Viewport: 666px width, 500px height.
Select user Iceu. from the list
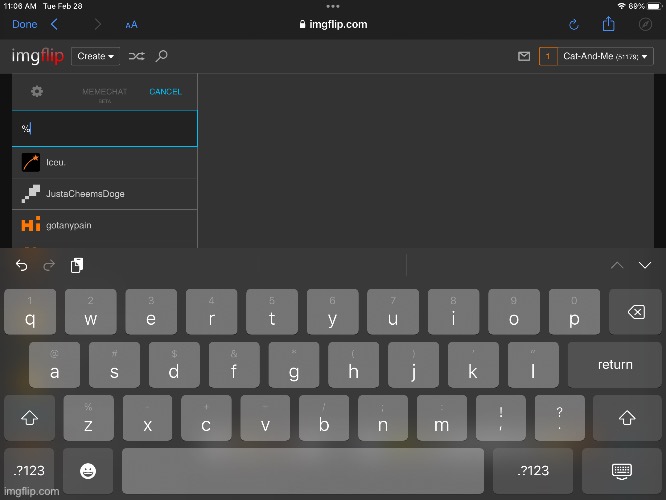pos(104,163)
